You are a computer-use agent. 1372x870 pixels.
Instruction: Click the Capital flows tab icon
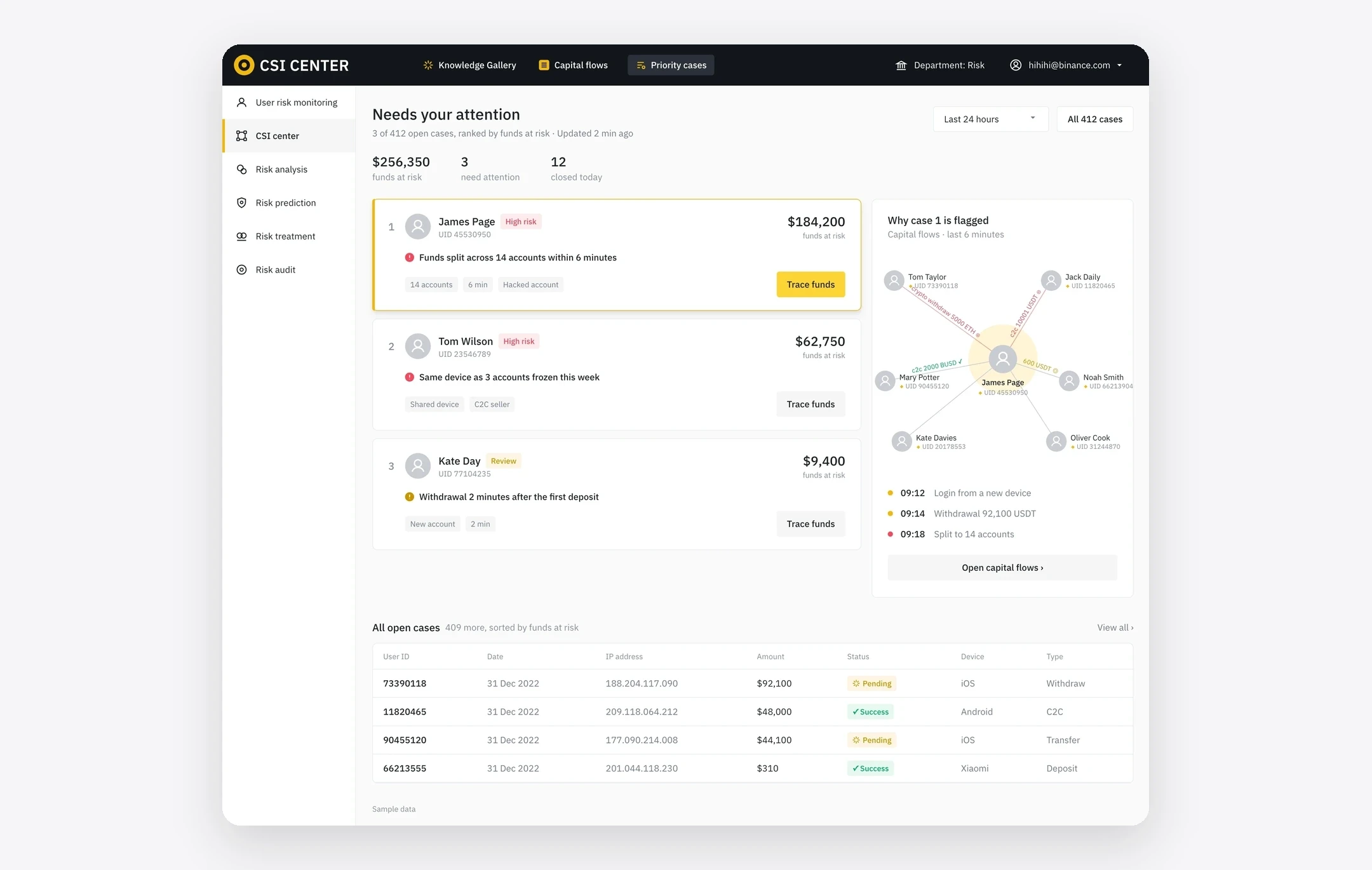point(544,65)
